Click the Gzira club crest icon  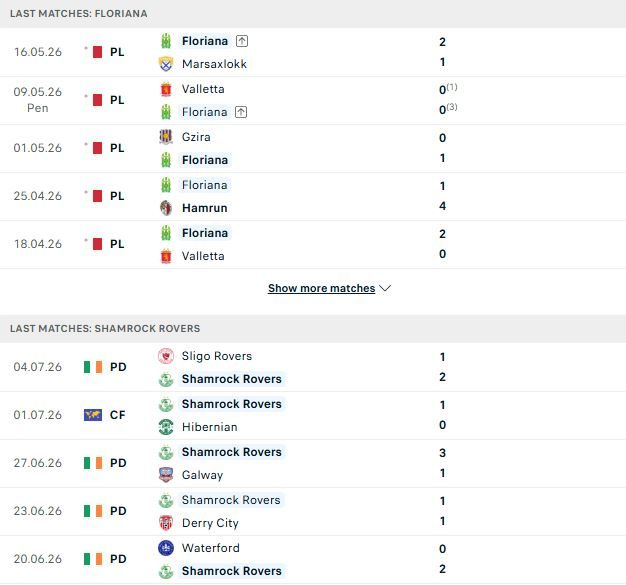click(166, 137)
